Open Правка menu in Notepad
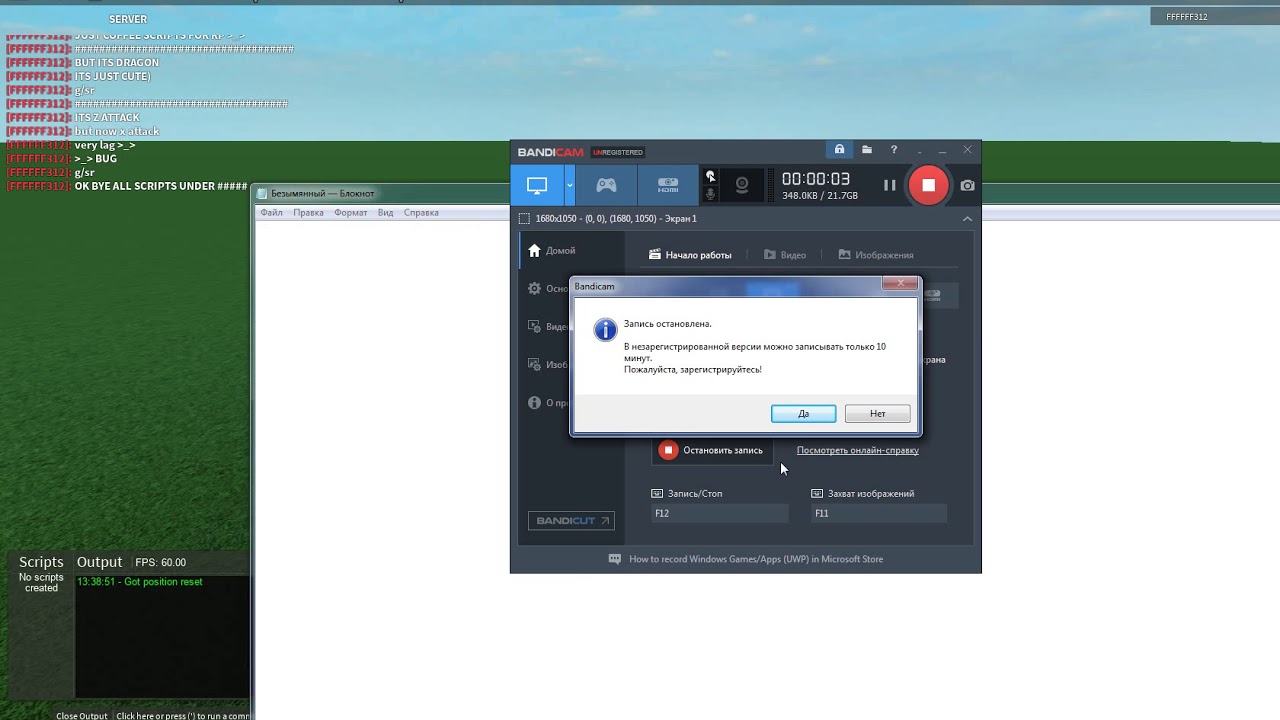Image resolution: width=1280 pixels, height=720 pixels. (x=308, y=213)
